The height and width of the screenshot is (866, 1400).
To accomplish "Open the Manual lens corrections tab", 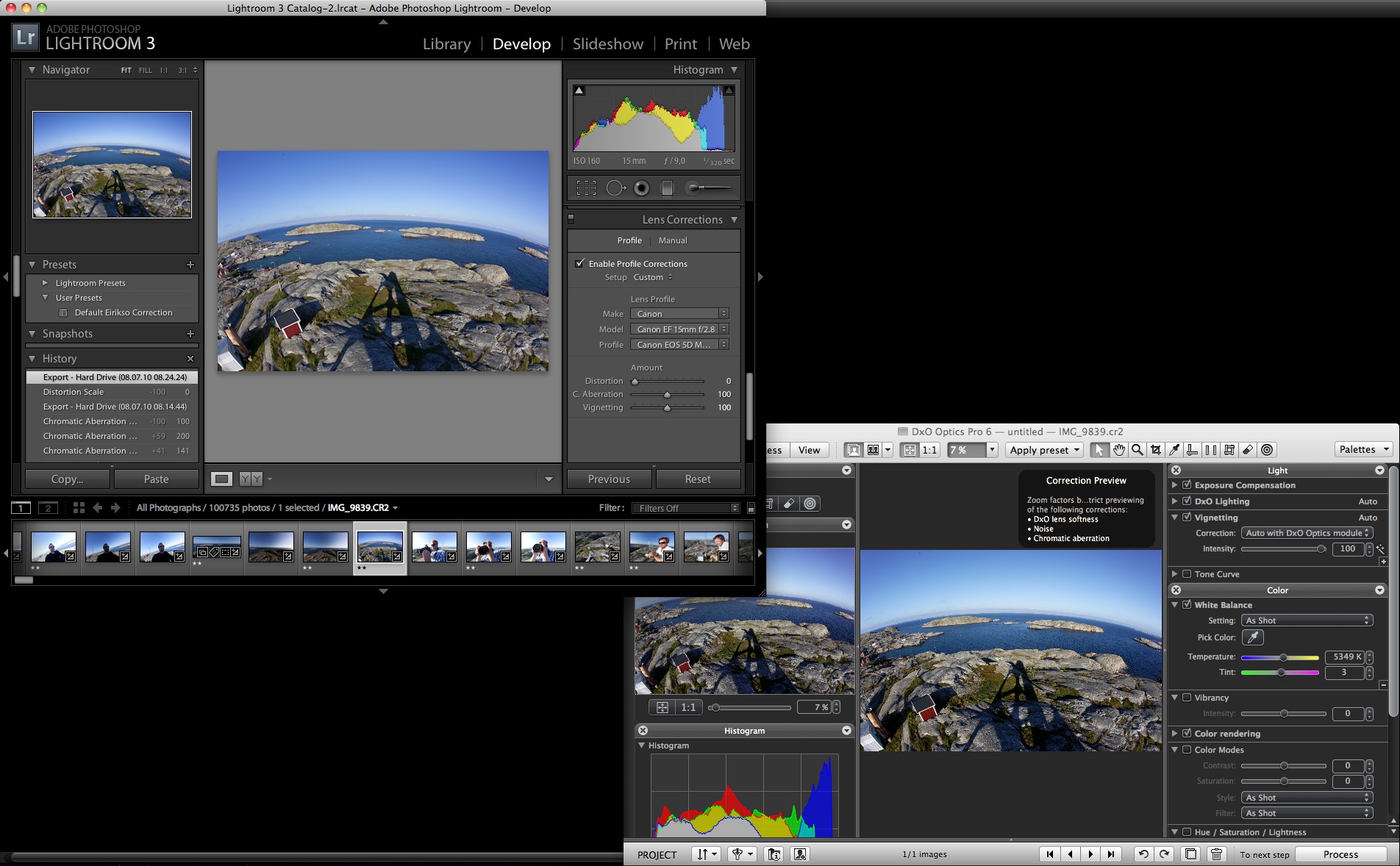I will coord(672,240).
